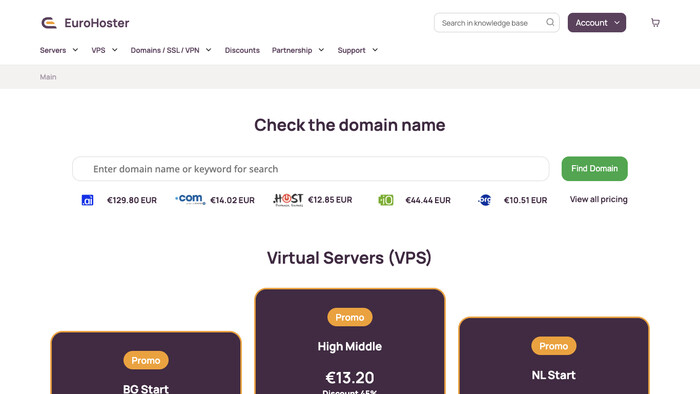This screenshot has width=700, height=394.
Task: Open the View all pricing link
Action: click(598, 199)
